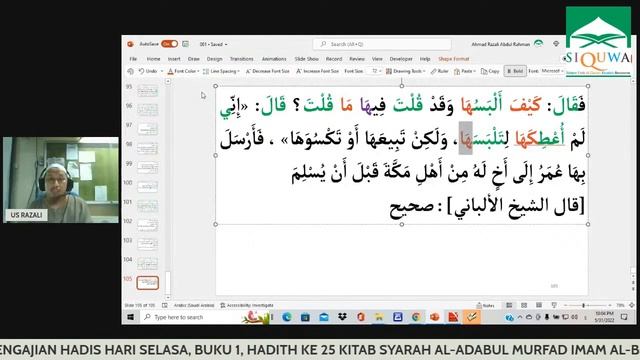640x360 pixels.
Task: Open the Paste dropdown
Action: (465, 71)
